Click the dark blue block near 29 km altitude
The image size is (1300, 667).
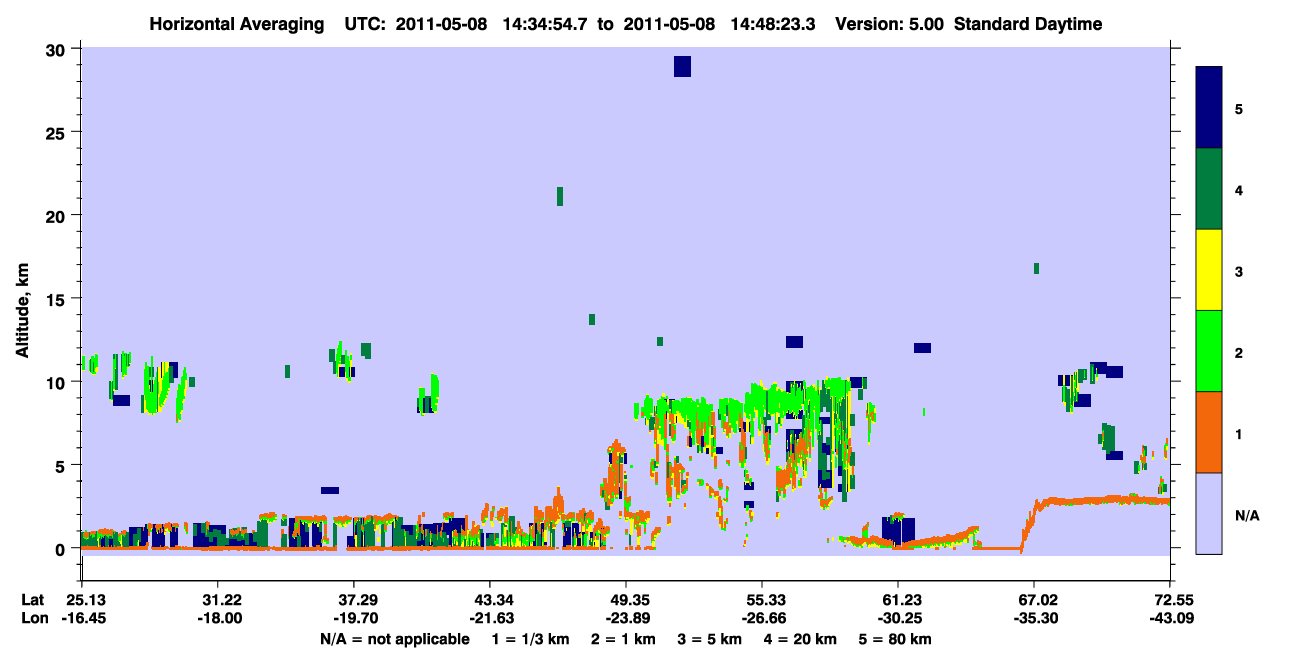tap(682, 66)
